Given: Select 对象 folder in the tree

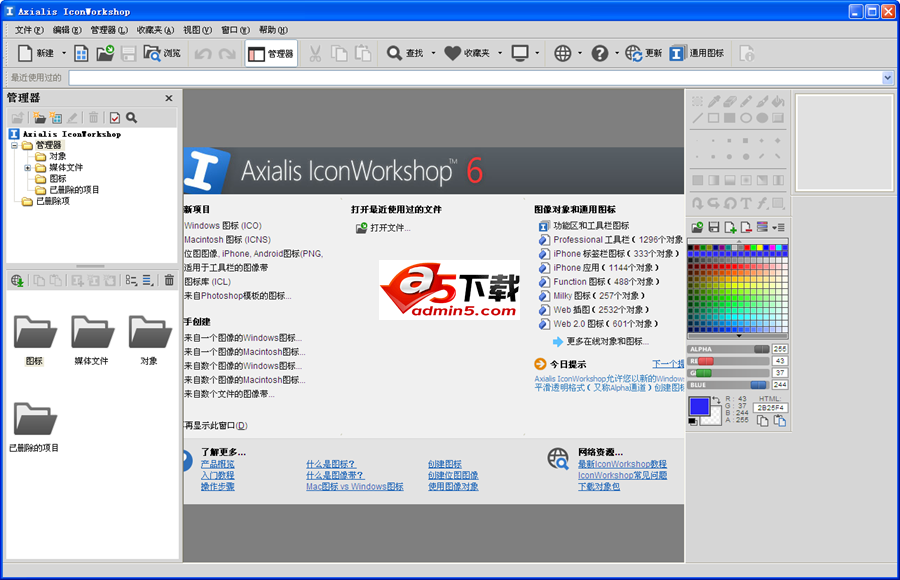Looking at the screenshot, I should point(57,156).
